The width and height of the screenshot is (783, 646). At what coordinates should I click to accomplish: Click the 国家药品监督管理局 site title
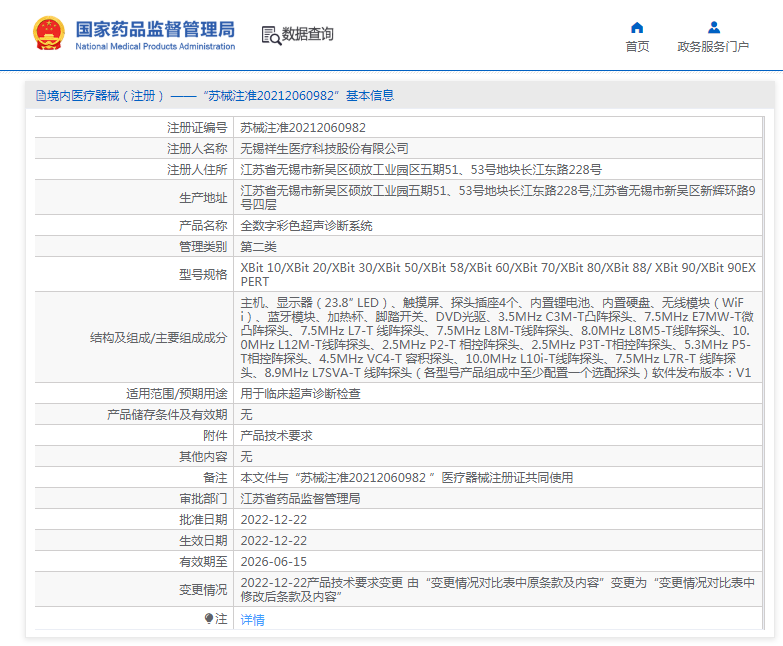pos(155,27)
